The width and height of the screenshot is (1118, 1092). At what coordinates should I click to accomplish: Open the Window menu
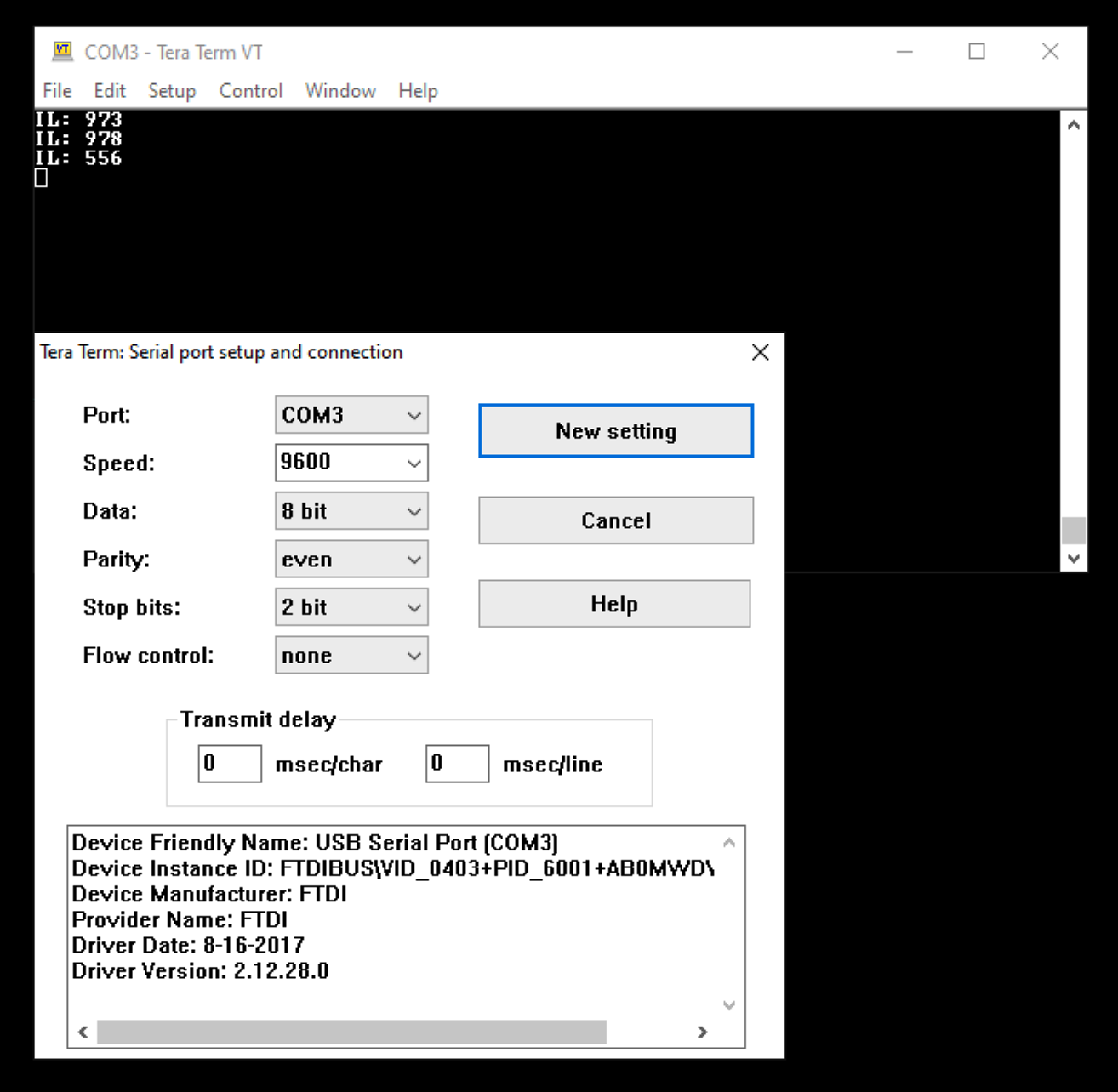[x=340, y=90]
